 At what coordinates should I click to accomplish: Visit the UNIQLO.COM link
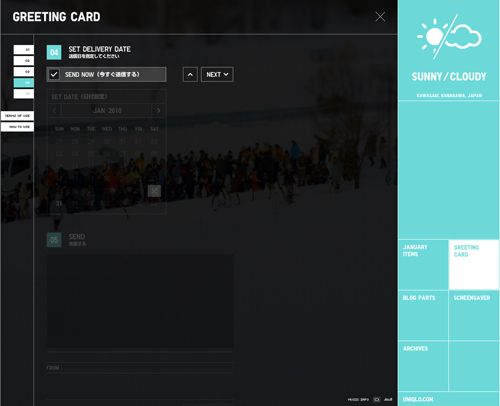point(418,399)
